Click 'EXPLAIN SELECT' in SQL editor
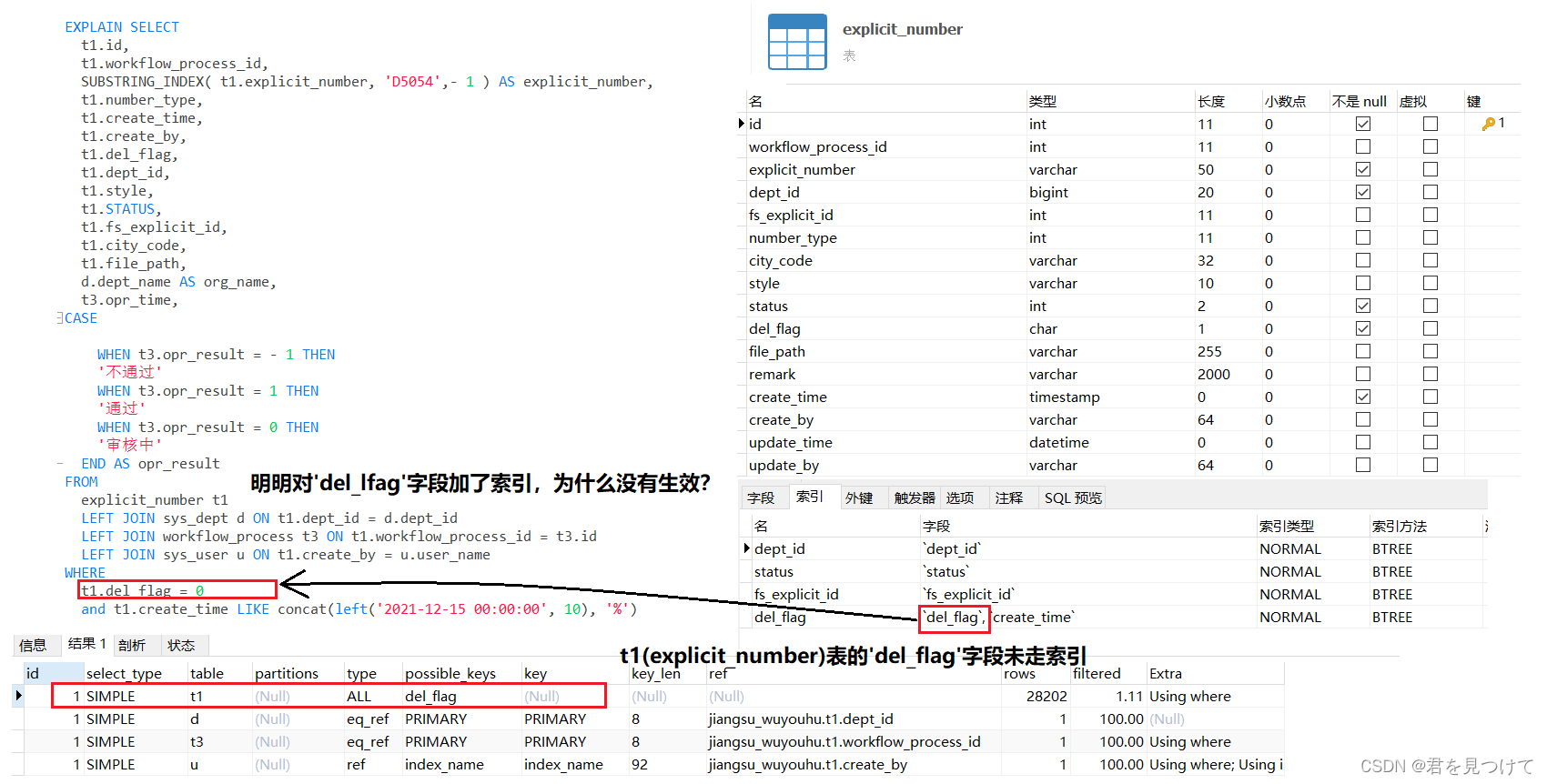 point(122,27)
